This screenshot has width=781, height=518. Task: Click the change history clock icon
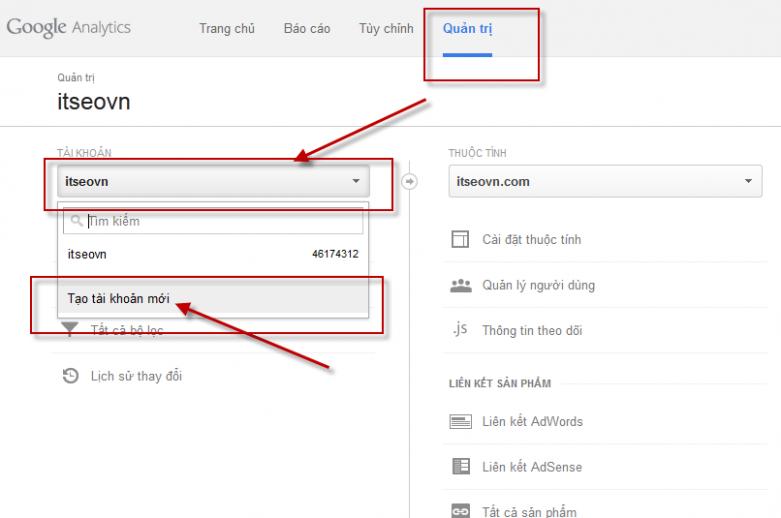(70, 376)
